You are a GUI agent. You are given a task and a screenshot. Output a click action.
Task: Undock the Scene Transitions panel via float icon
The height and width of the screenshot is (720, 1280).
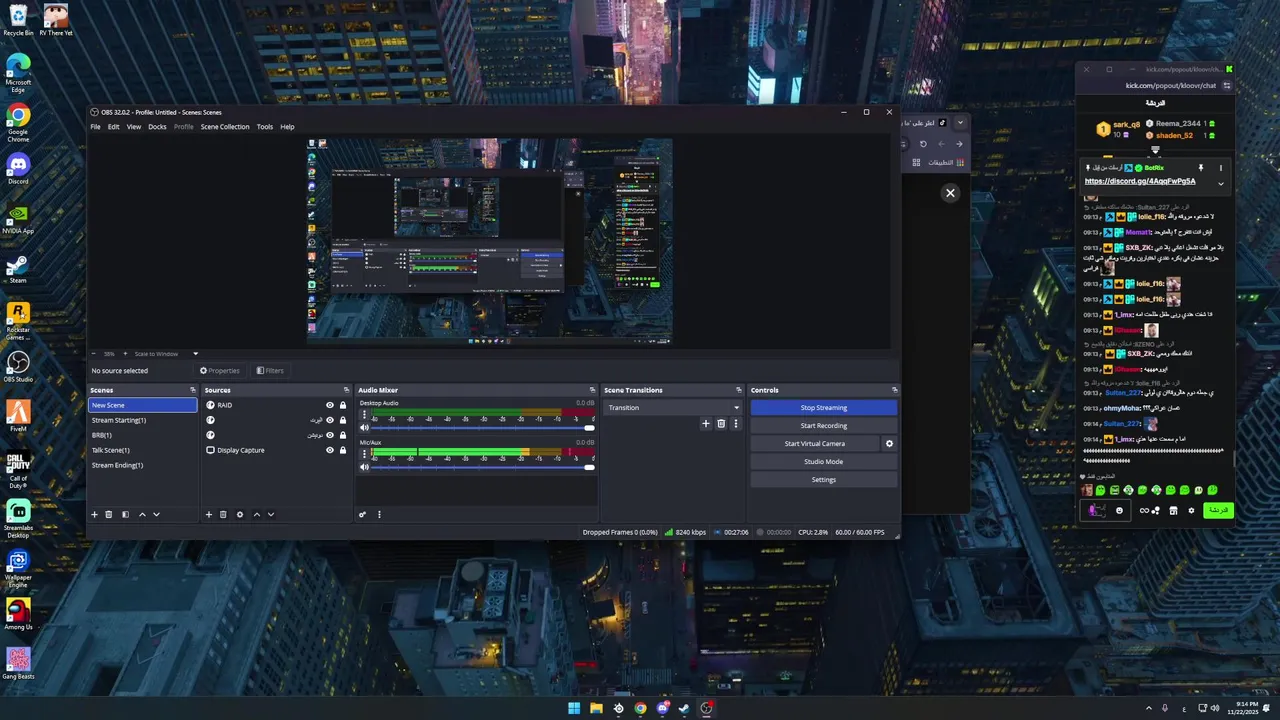[x=739, y=390]
